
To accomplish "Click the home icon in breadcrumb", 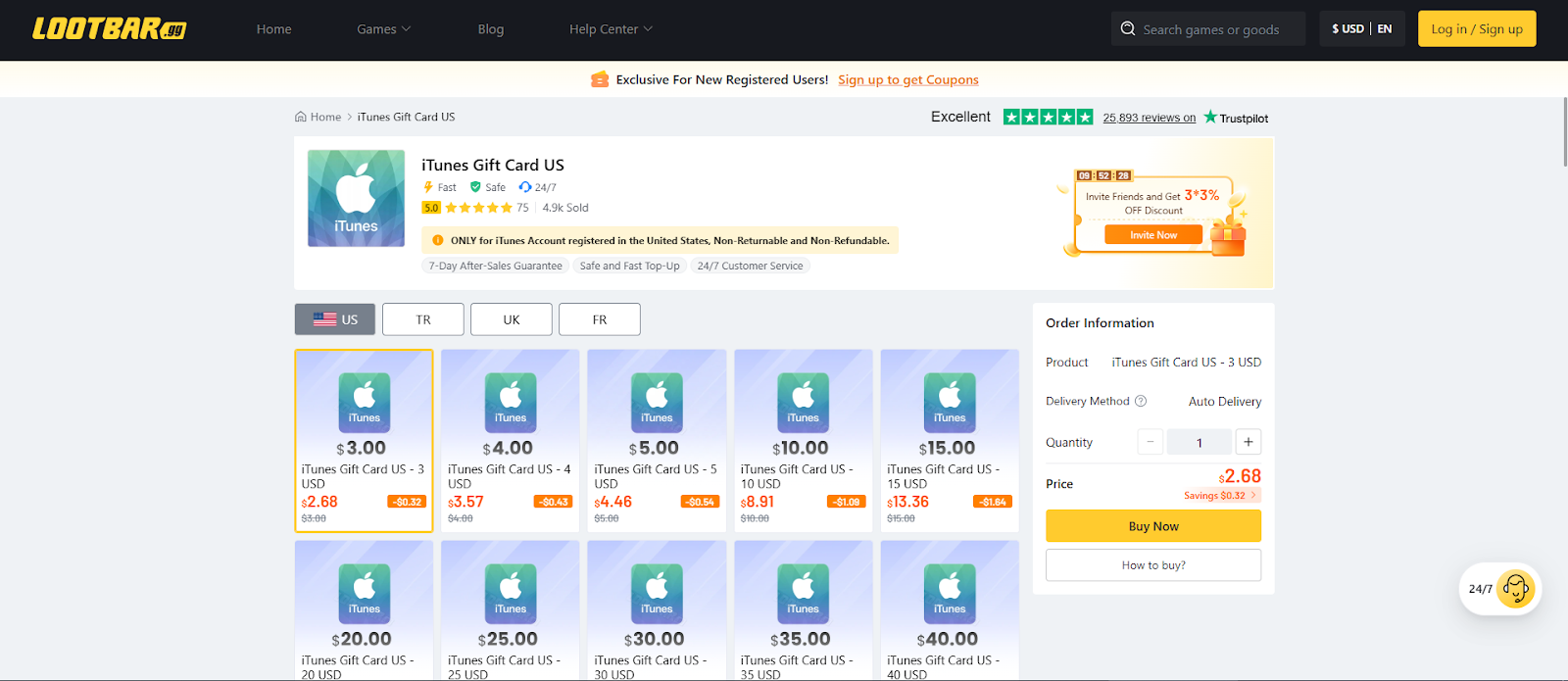I will [301, 117].
